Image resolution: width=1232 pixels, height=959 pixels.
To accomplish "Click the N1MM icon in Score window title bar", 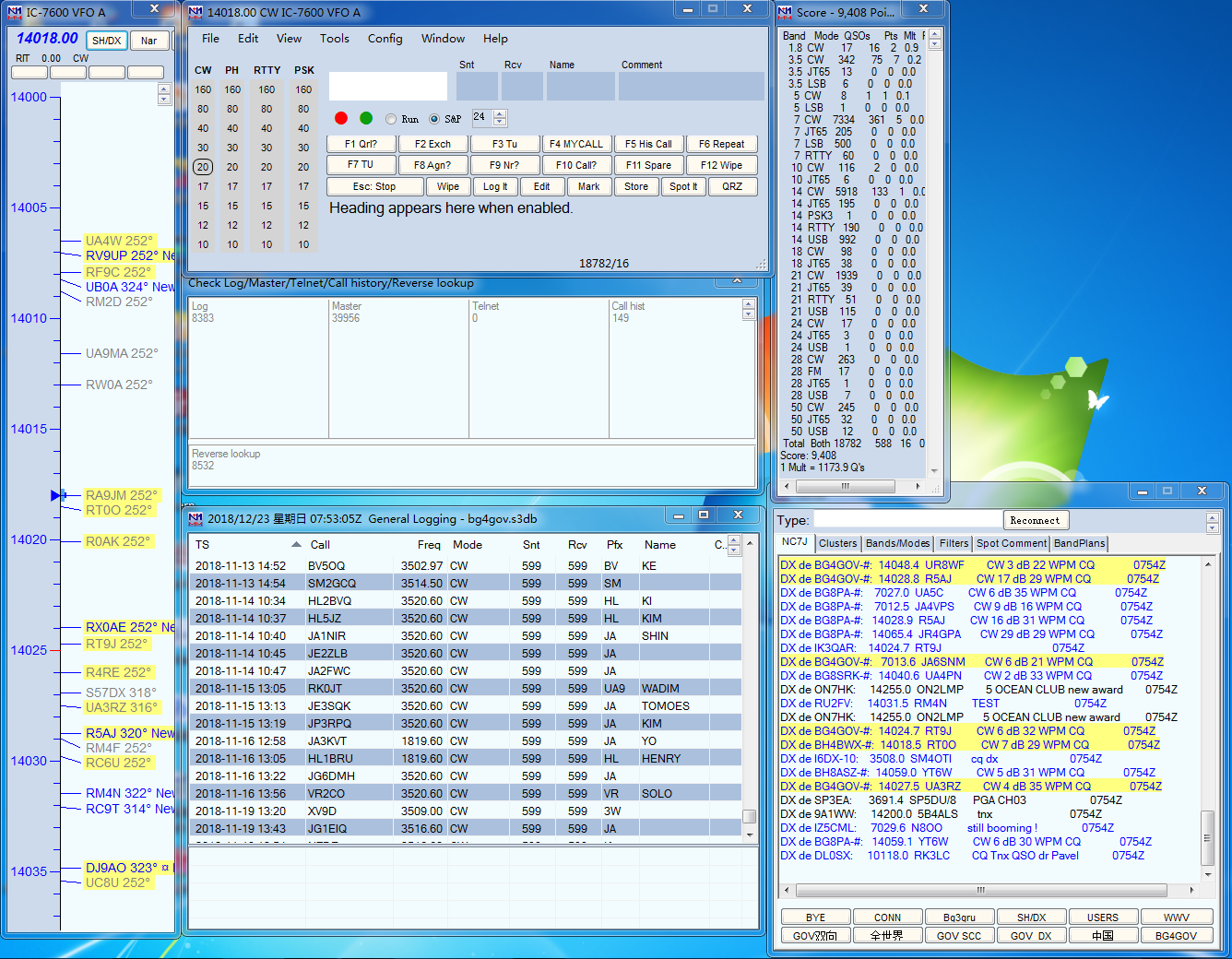I will (785, 12).
